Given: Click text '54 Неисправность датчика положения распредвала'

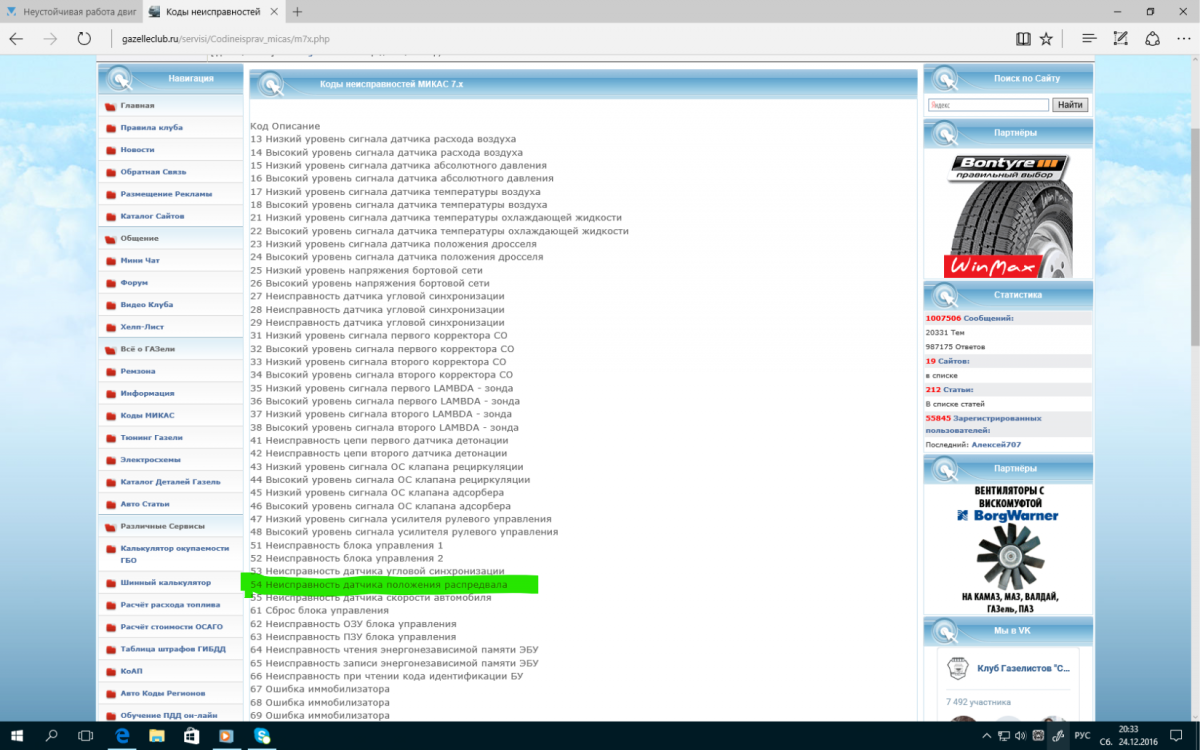Looking at the screenshot, I should click(x=379, y=584).
